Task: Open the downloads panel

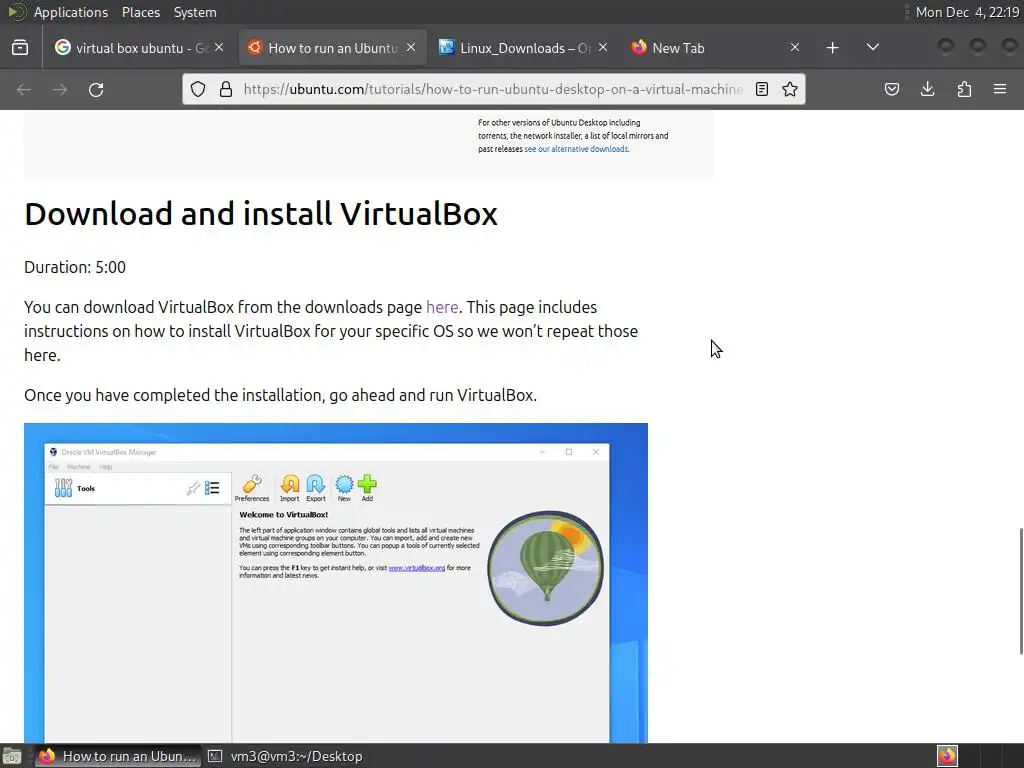Action: [x=927, y=89]
